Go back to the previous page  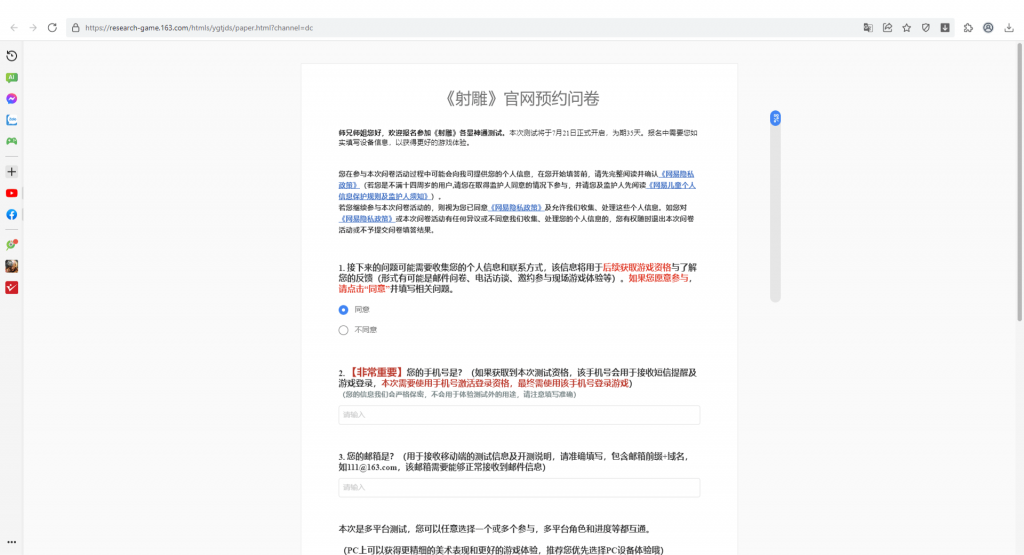(x=14, y=27)
